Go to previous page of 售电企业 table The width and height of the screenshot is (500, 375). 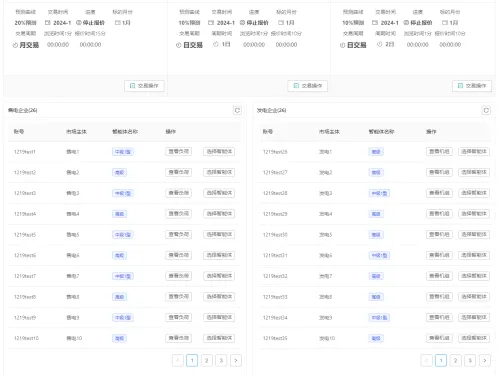pyautogui.click(x=178, y=360)
